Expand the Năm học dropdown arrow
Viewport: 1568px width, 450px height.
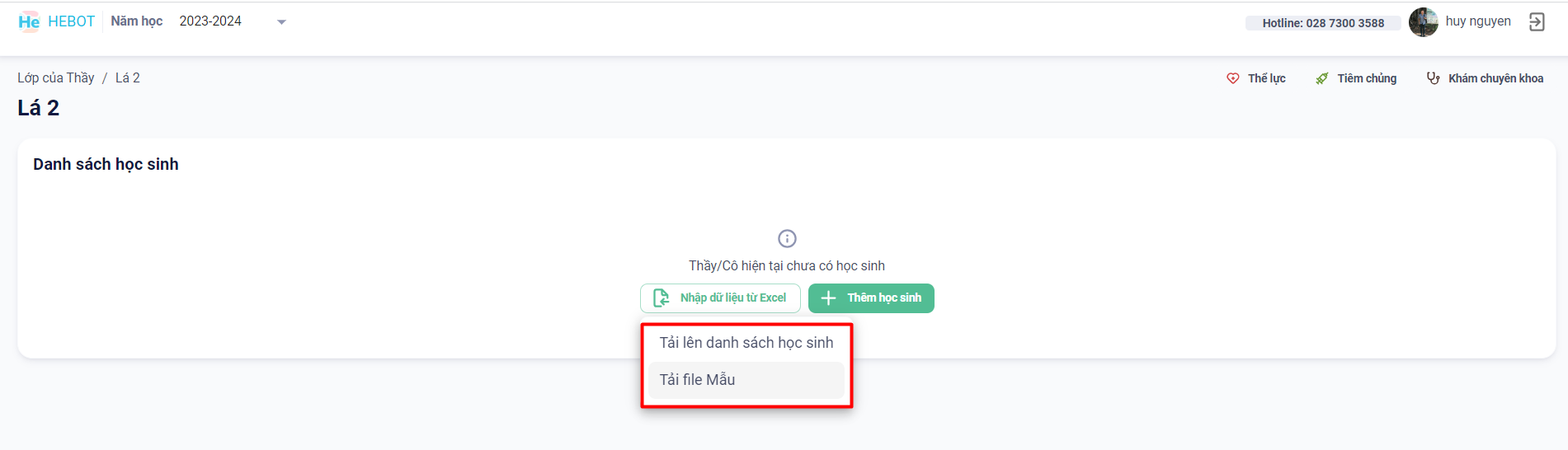(281, 22)
